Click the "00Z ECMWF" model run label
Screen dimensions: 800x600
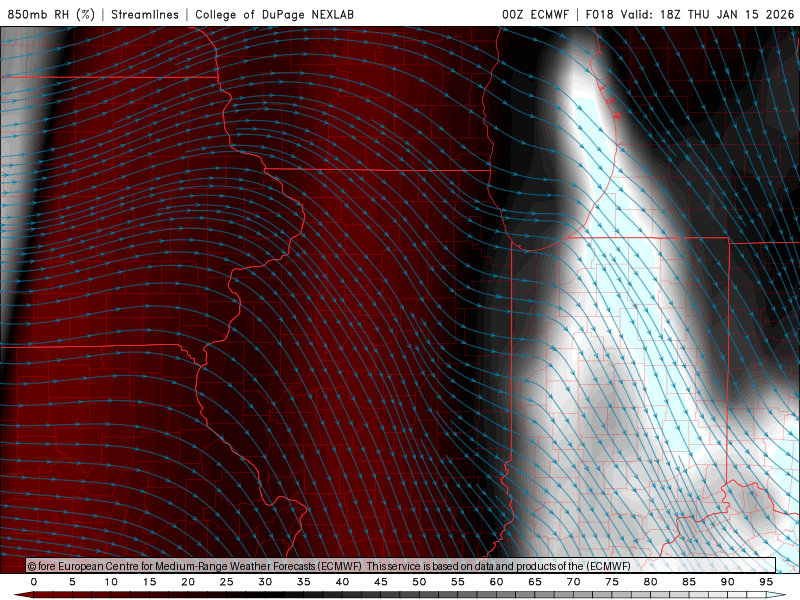(x=535, y=14)
